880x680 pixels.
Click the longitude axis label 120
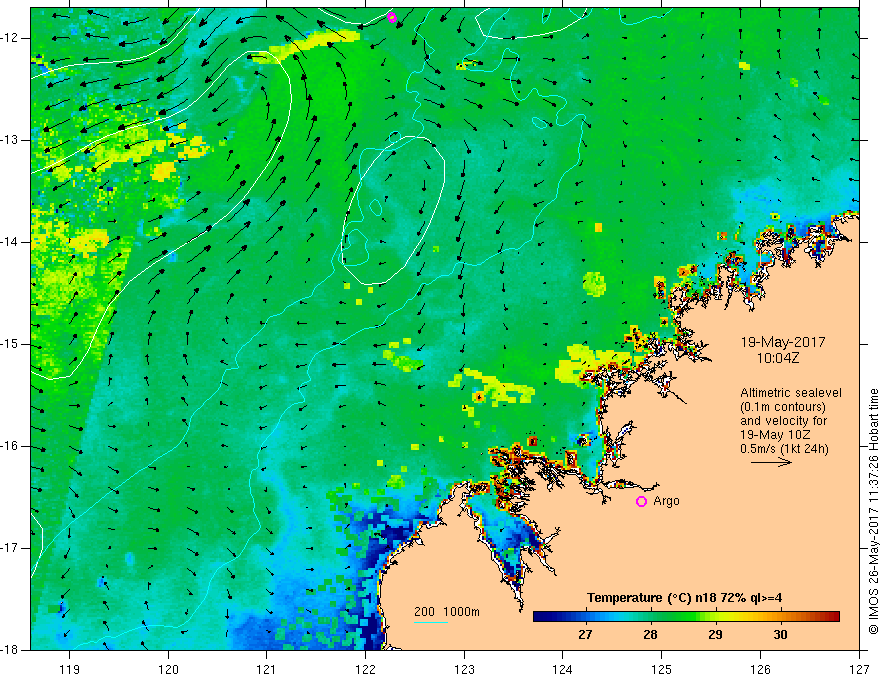coord(168,669)
